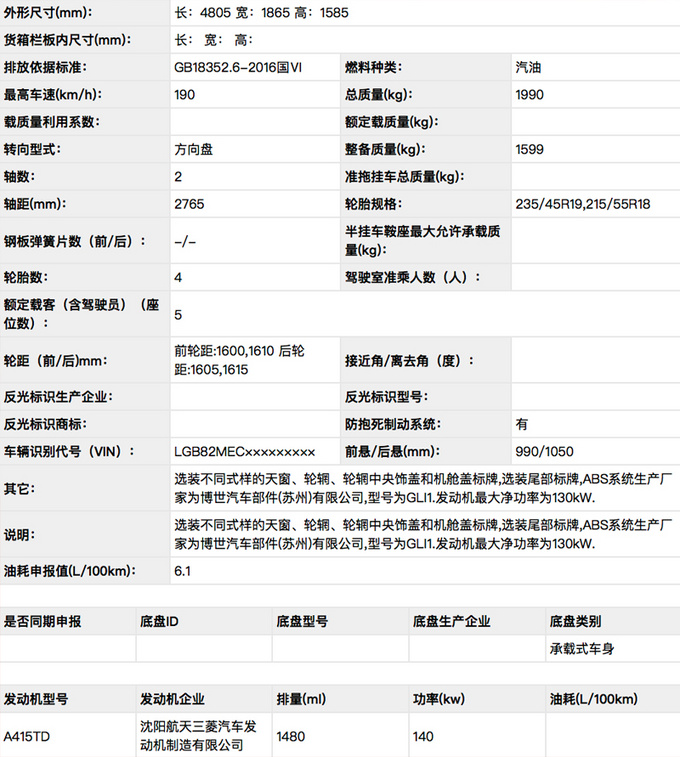Select the power value 140
680x757 pixels.
click(423, 737)
